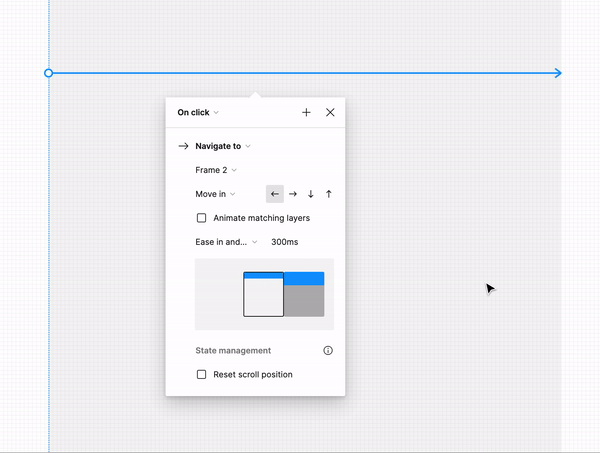The width and height of the screenshot is (600, 453).
Task: Click the connector's circular start handle
Action: coord(49,73)
